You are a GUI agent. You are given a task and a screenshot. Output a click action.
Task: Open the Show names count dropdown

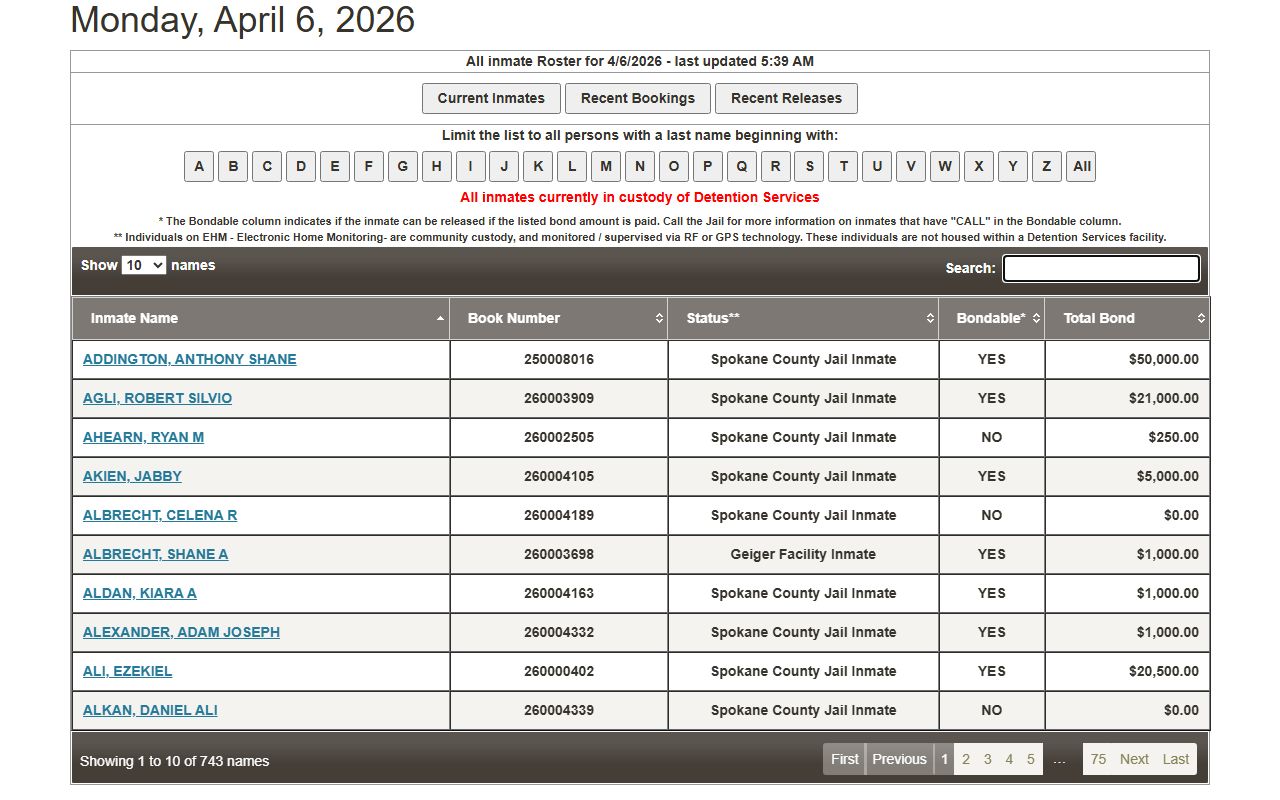pos(143,265)
